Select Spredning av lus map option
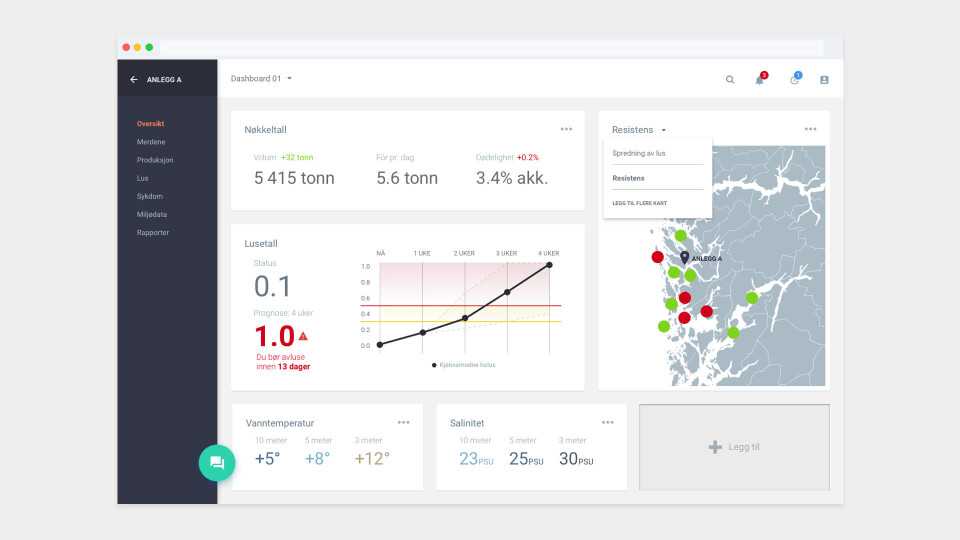The width and height of the screenshot is (960, 540). coord(639,153)
